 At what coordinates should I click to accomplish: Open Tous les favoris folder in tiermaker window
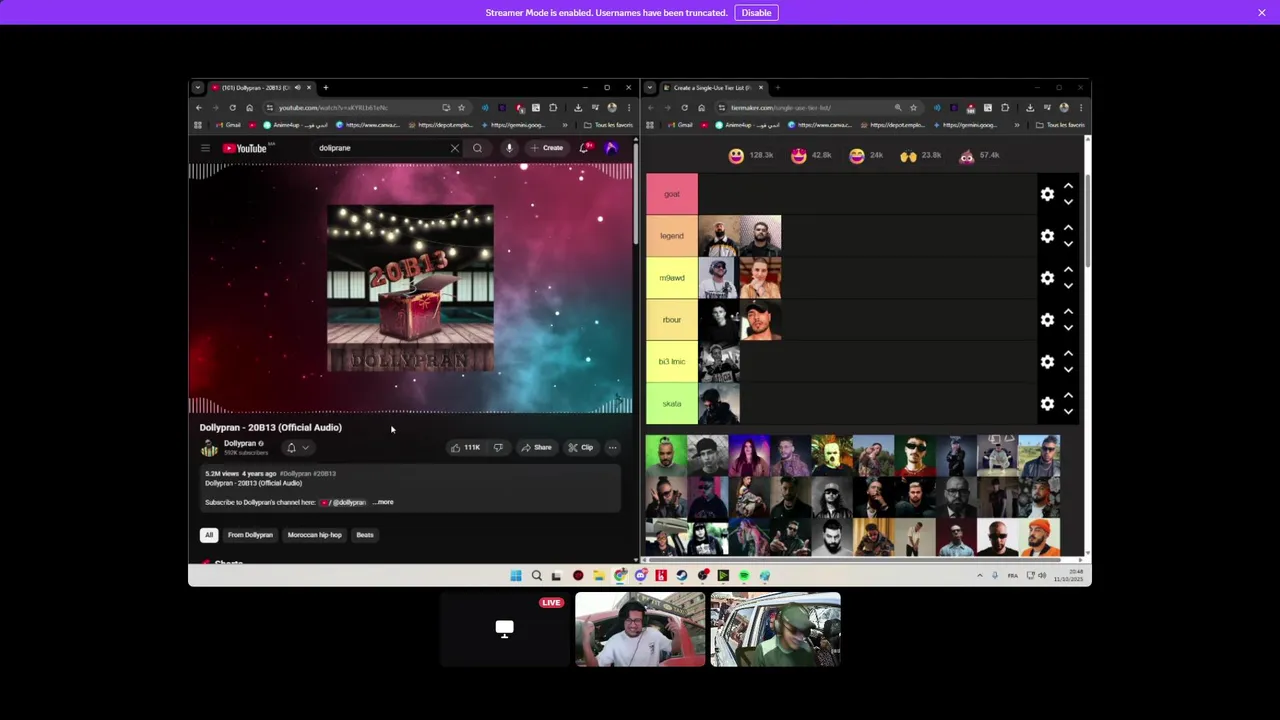[x=1058, y=125]
